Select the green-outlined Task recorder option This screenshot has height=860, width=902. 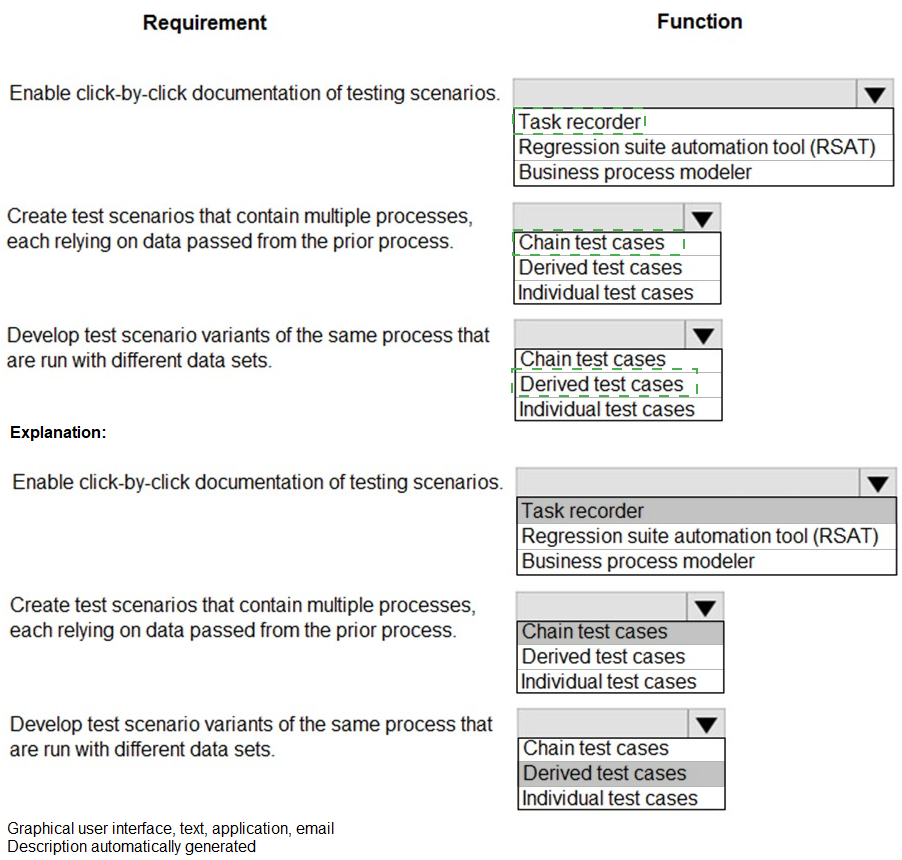580,122
